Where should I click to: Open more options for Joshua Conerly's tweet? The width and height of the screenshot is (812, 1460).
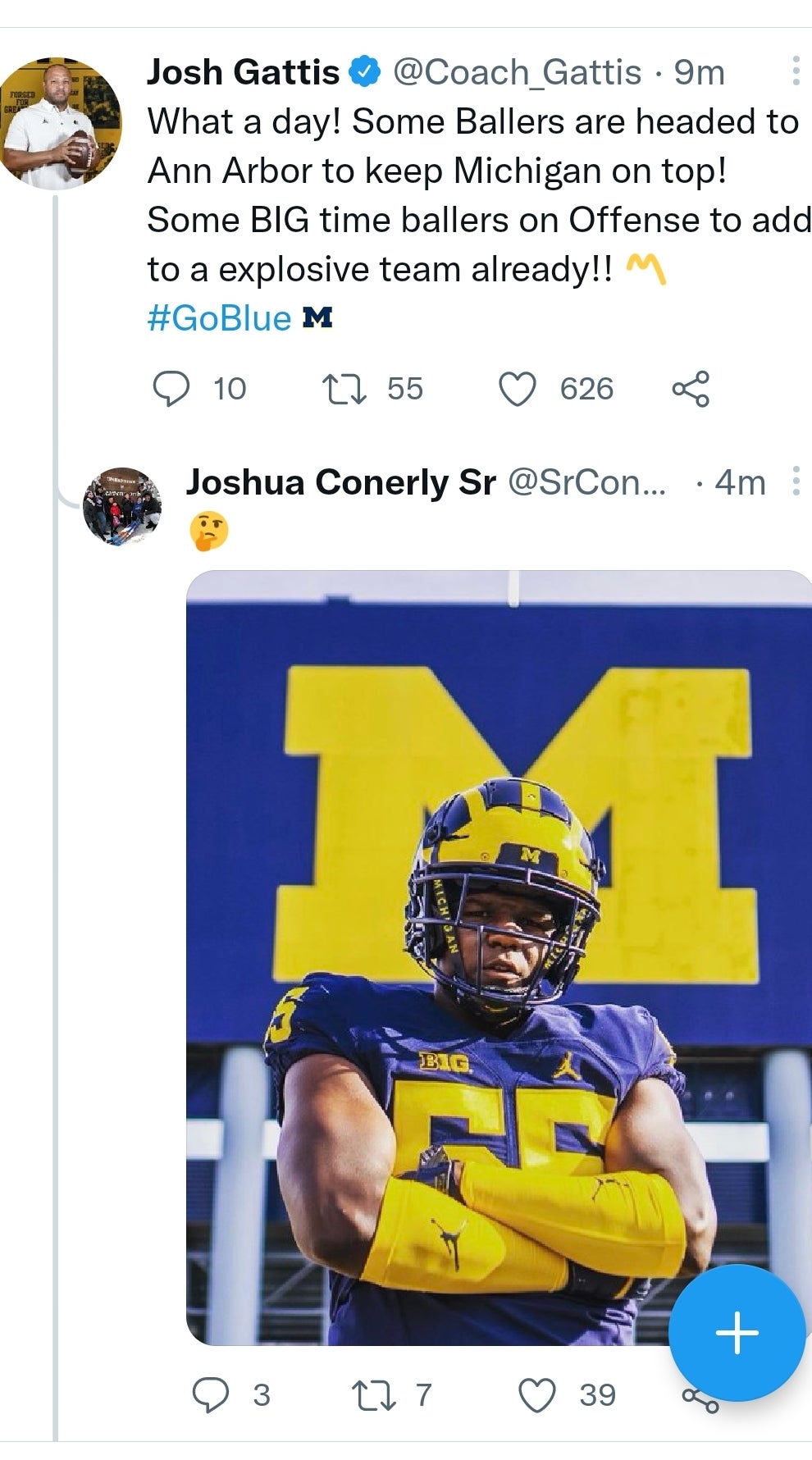[795, 481]
